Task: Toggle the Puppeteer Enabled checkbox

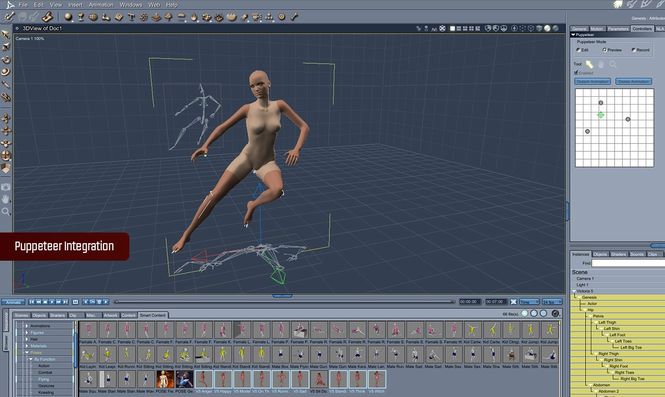Action: pyautogui.click(x=576, y=73)
